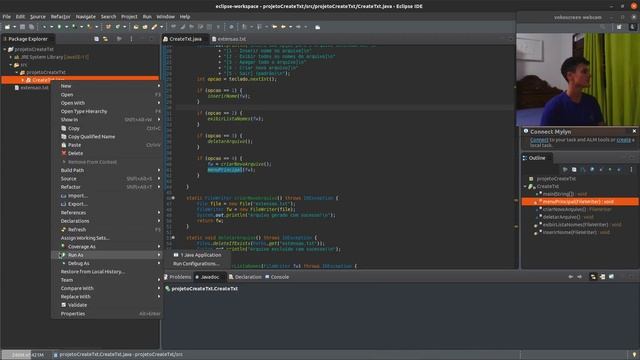The width and height of the screenshot is (640, 360).
Task: Choose Properties in the context menu
Action: coord(107,314)
